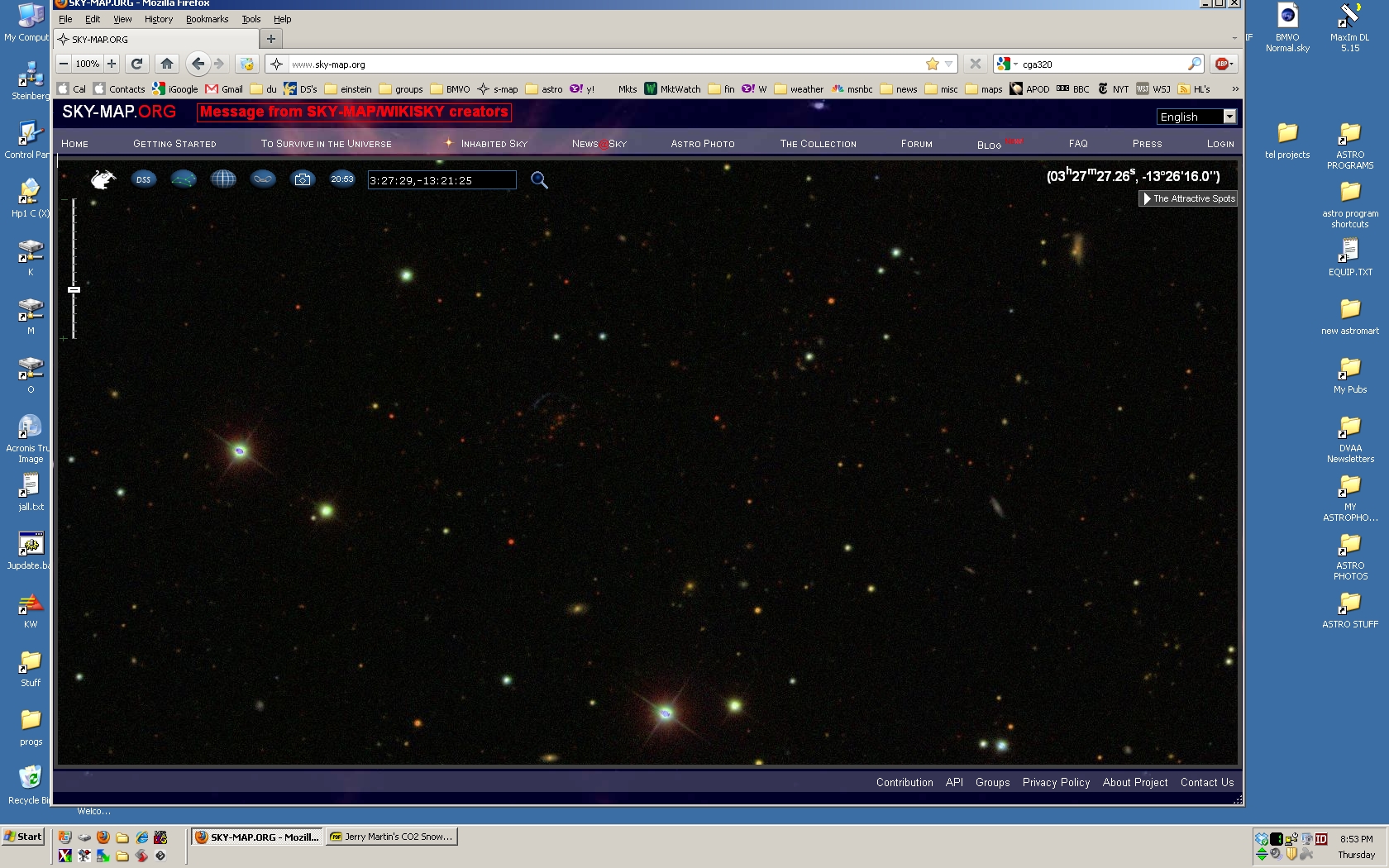Go back with the back arrow
The height and width of the screenshot is (868, 1389).
[x=198, y=64]
